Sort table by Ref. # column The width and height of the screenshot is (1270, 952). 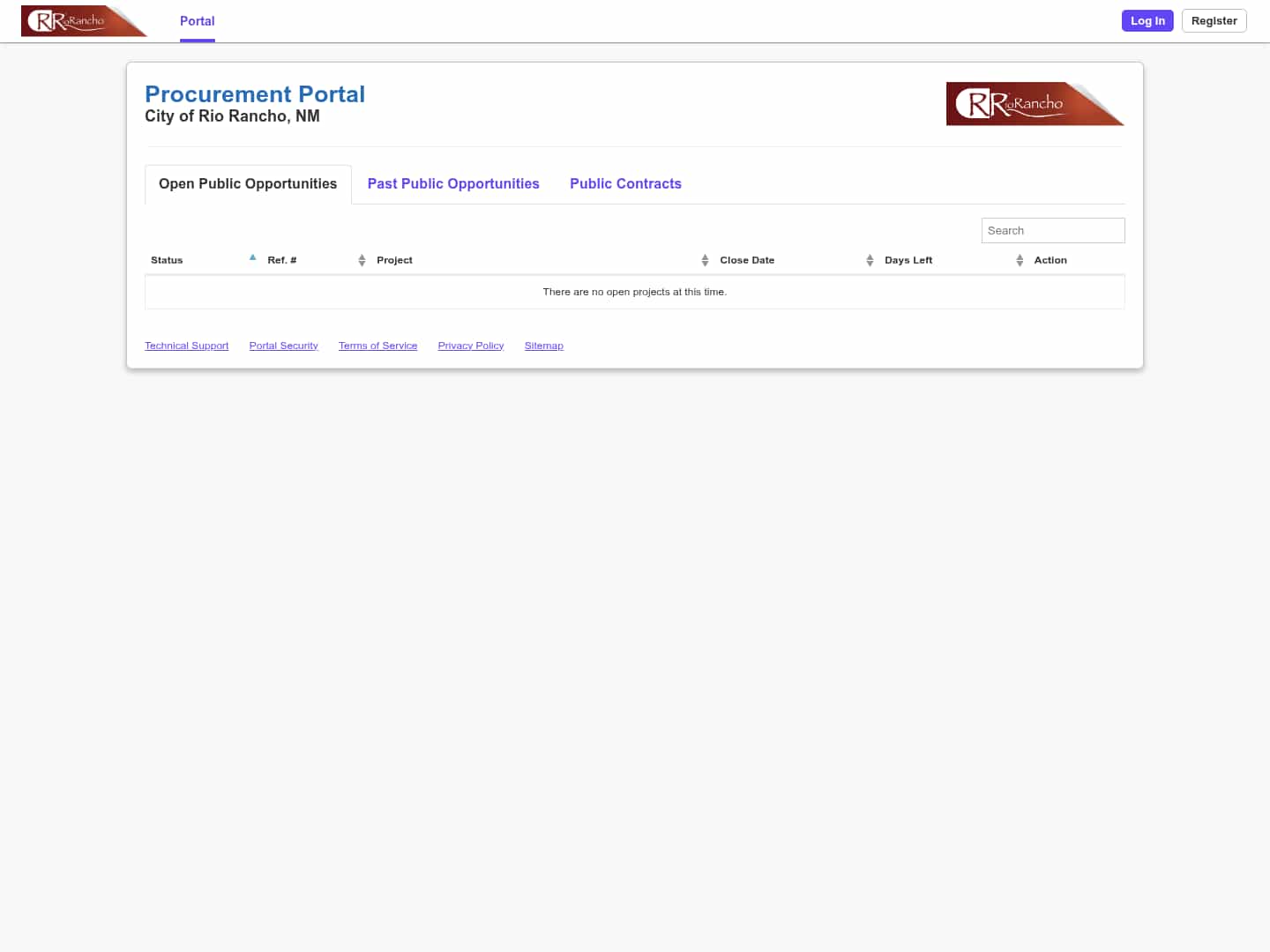click(316, 260)
